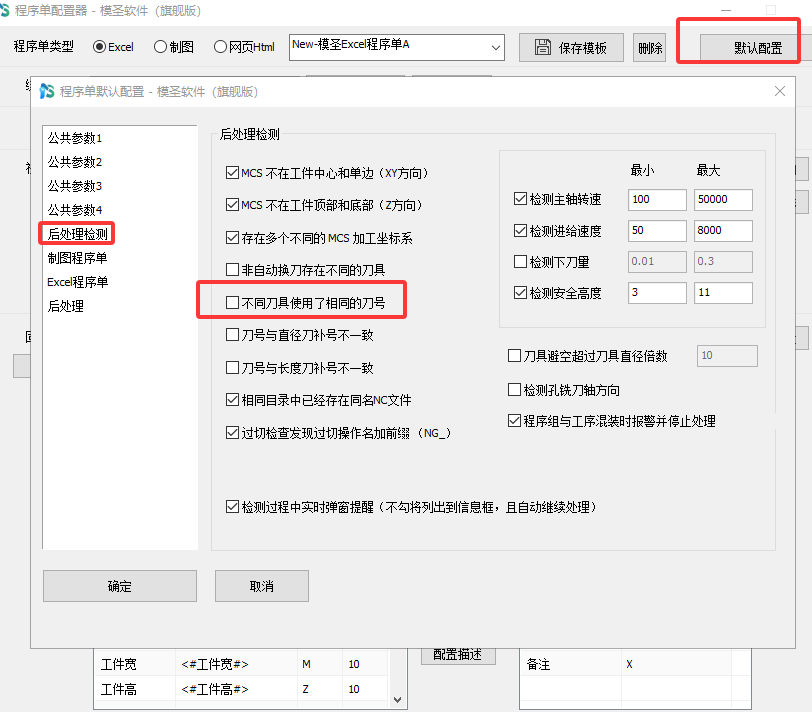
Task: Click 配置描述 button in background window
Action: click(458, 656)
